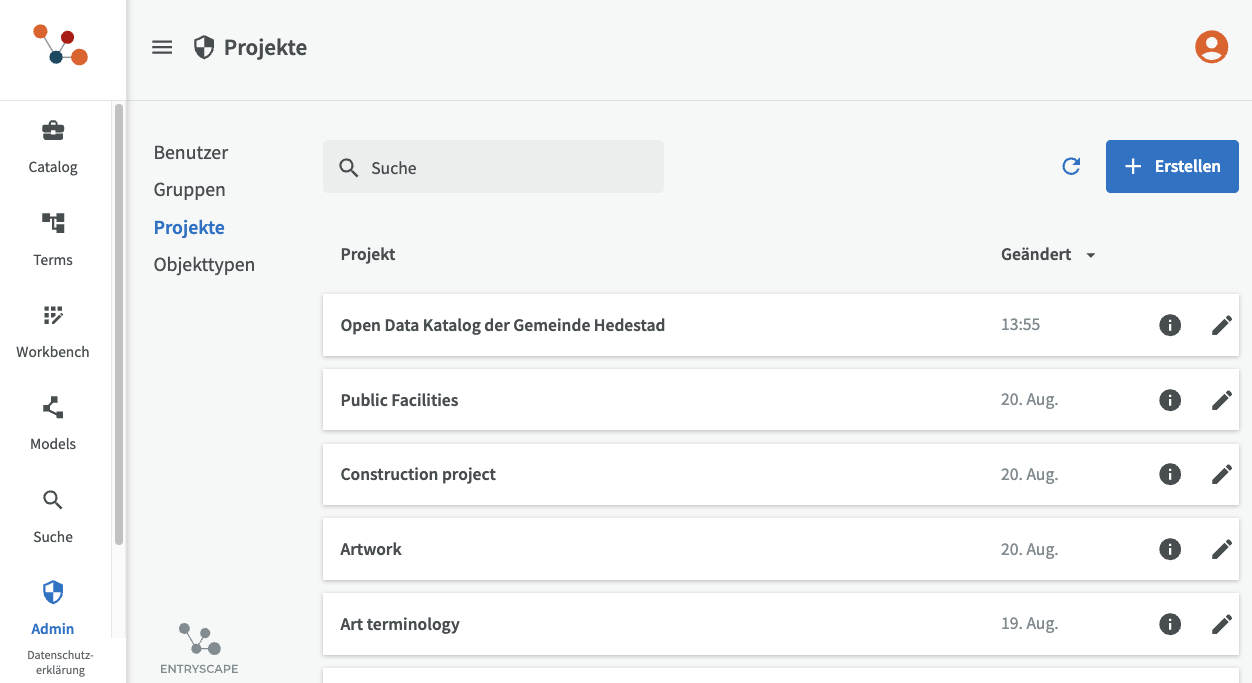Select the Admin shield icon

(x=53, y=592)
